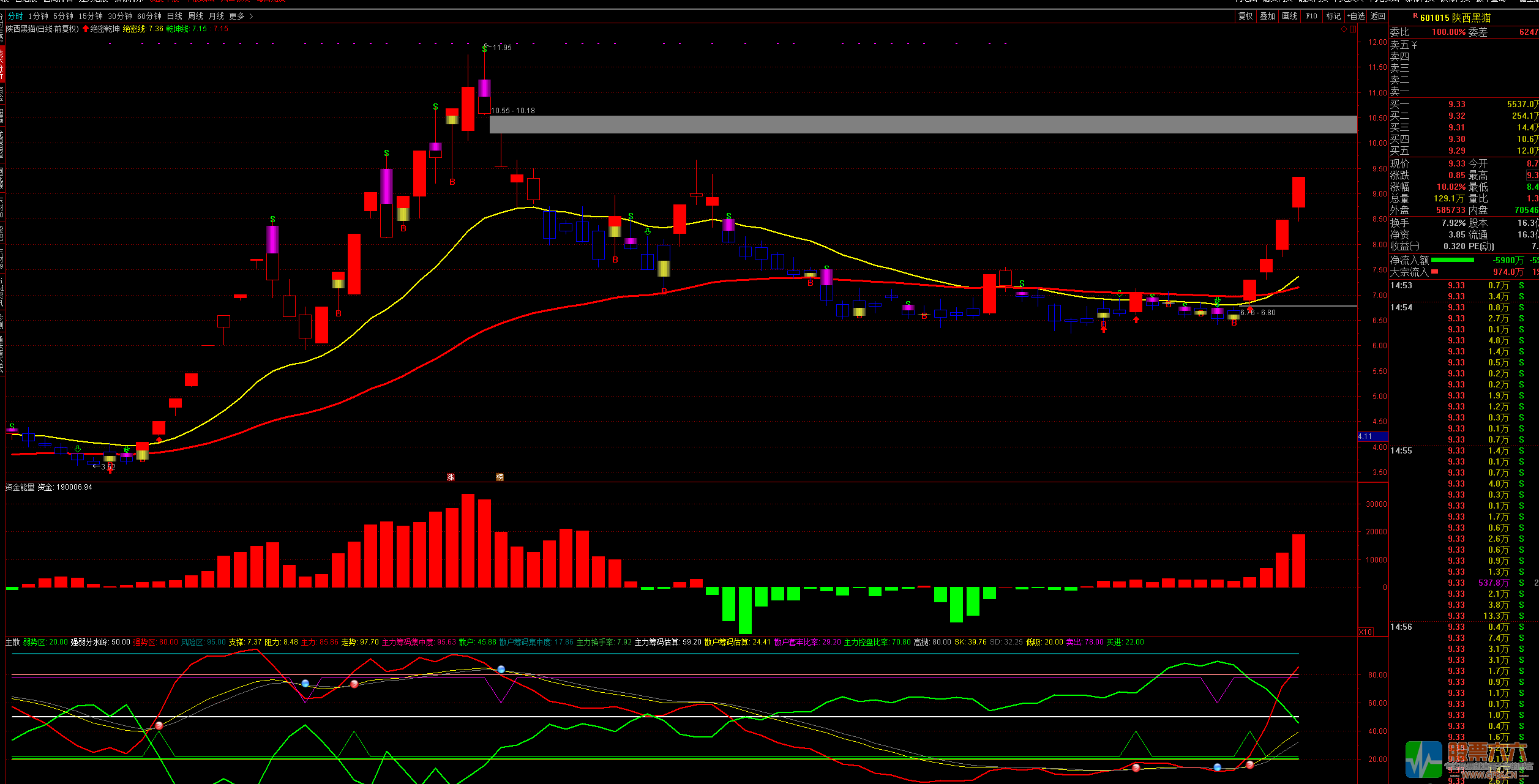Click the 换手 7.92% turnover value
The width and height of the screenshot is (1539, 784).
[x=1453, y=223]
